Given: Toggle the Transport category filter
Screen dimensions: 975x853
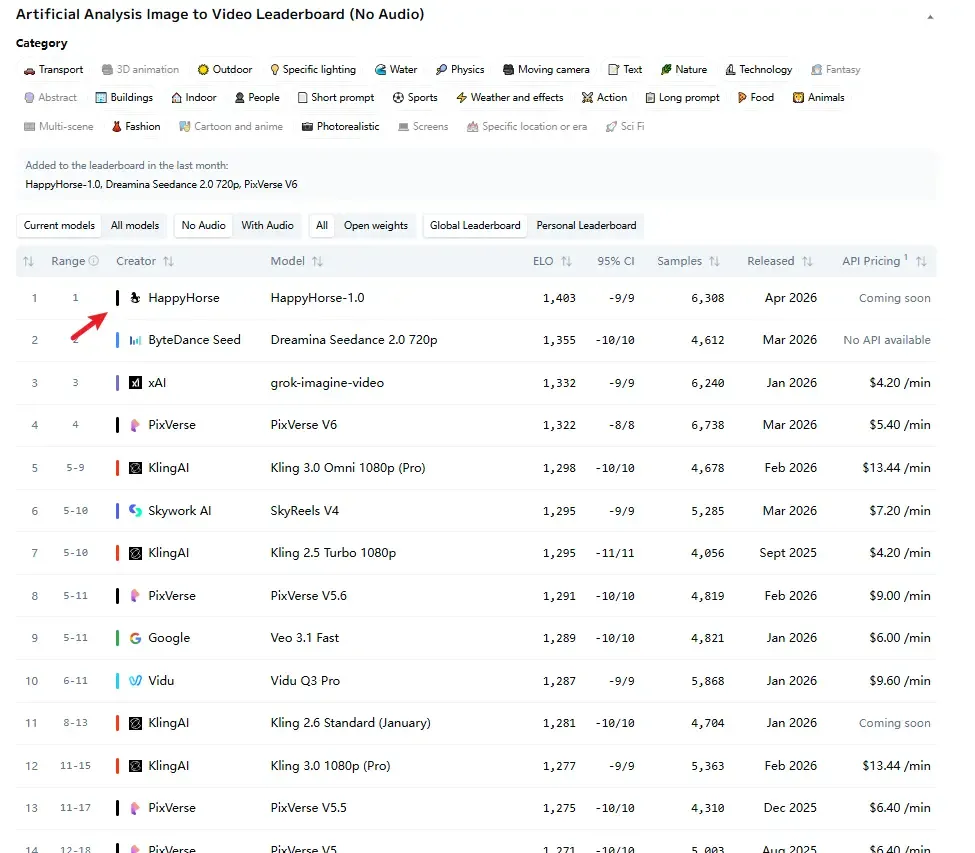Looking at the screenshot, I should [53, 70].
